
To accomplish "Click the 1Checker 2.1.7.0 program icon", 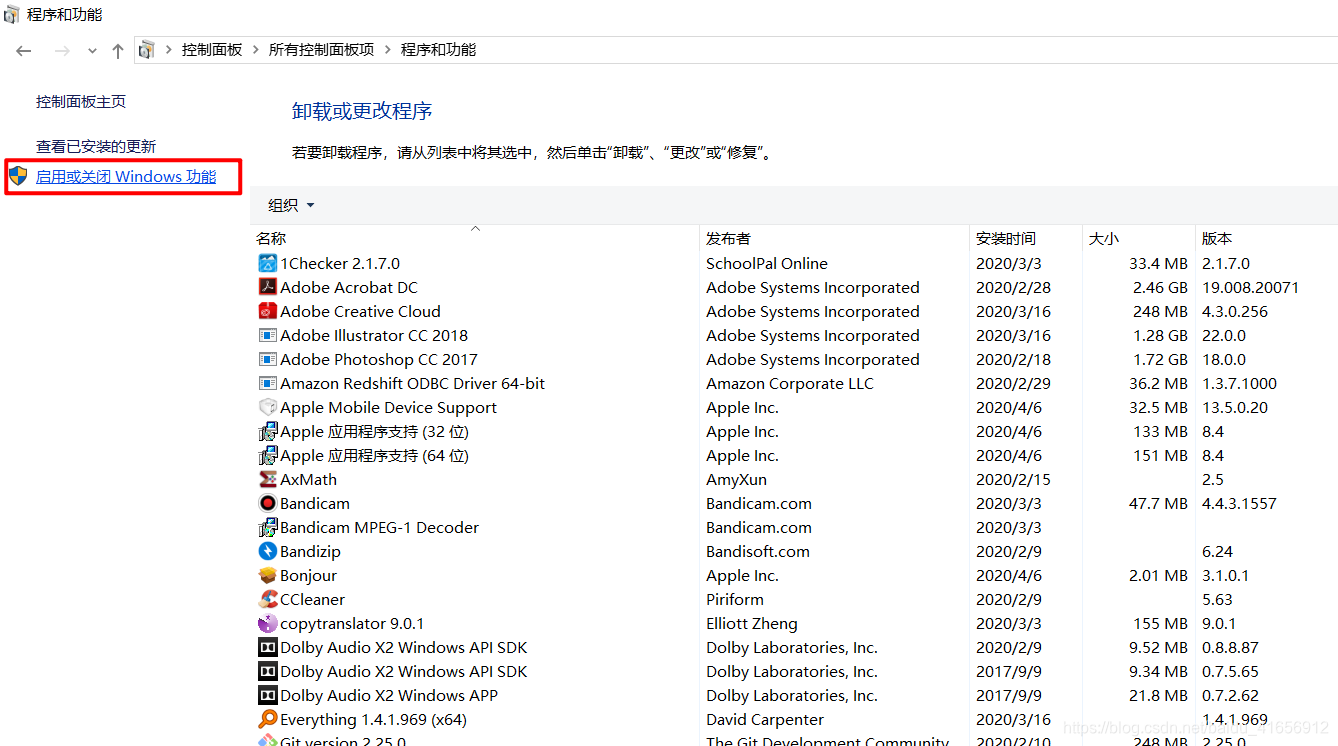I will coord(267,263).
